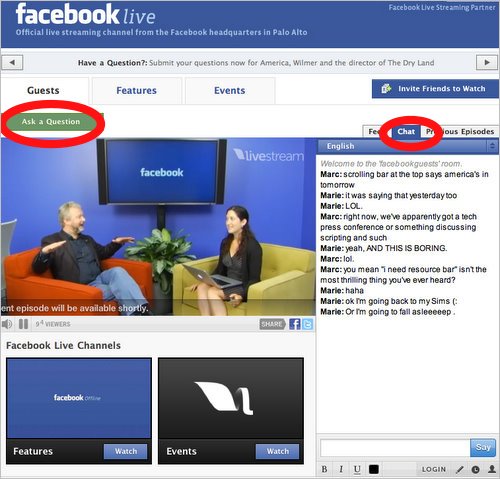The width and height of the screenshot is (500, 479).
Task: Click the user icon in chat toolbar
Action: pos(492,469)
